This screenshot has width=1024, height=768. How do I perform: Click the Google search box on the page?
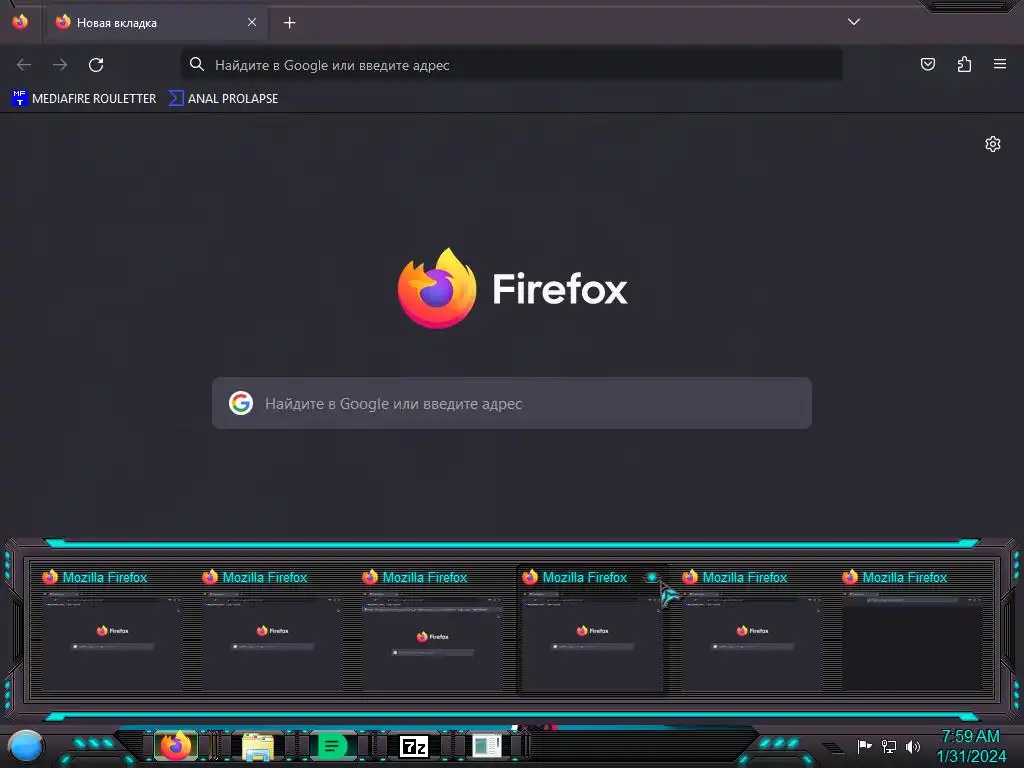[511, 403]
